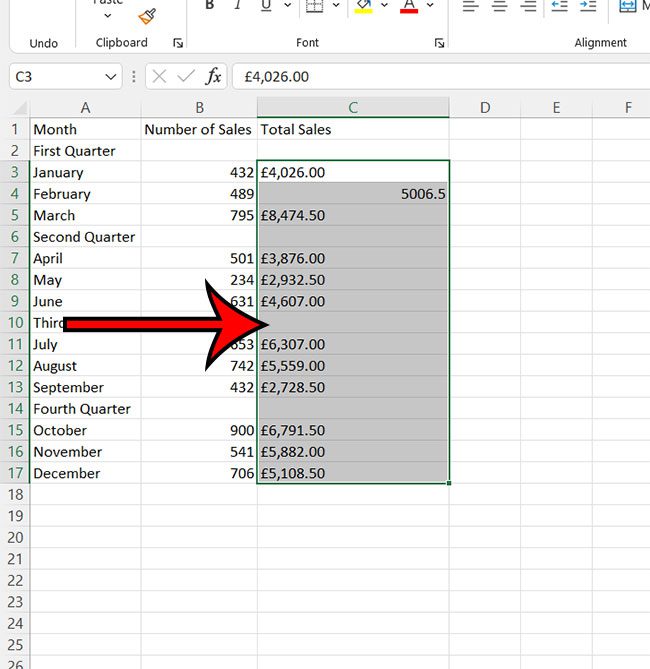Select the column D header
This screenshot has width=650, height=669.
(x=484, y=107)
